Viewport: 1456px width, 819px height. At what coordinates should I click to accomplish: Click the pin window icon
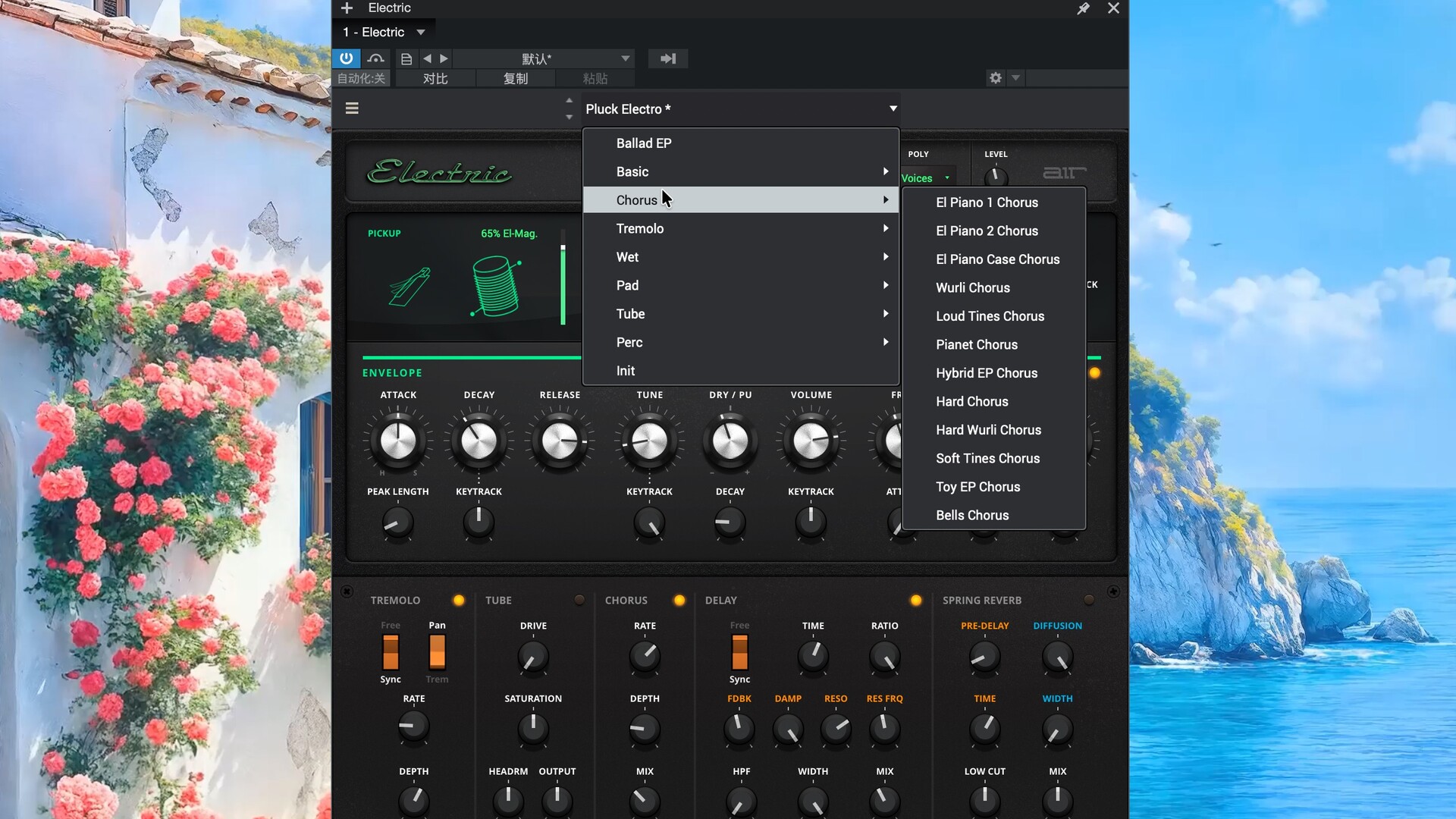(1083, 8)
